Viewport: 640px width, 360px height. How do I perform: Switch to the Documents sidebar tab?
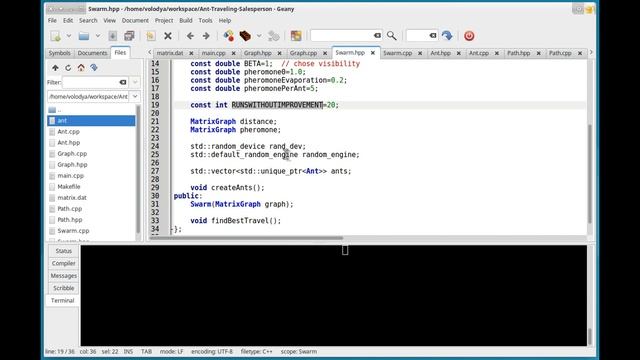(92, 53)
